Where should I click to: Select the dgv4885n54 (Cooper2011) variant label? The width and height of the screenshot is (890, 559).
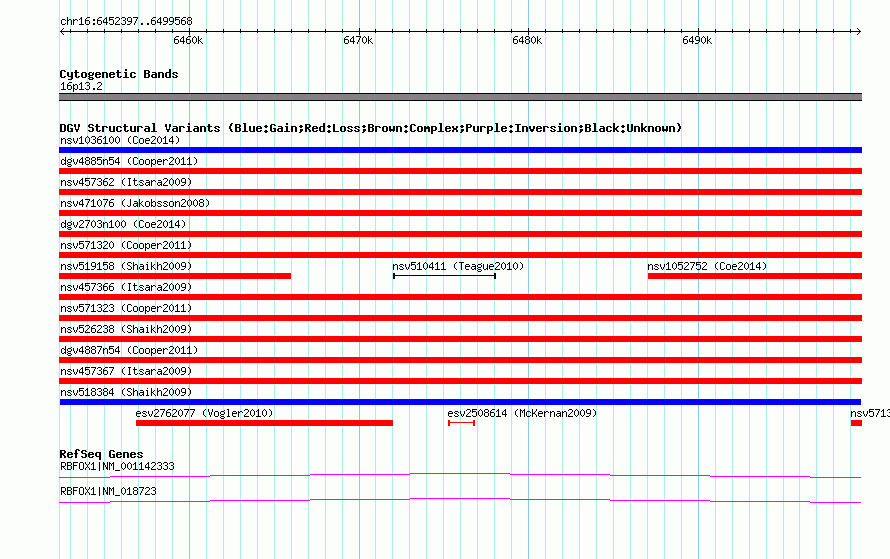tap(129, 161)
